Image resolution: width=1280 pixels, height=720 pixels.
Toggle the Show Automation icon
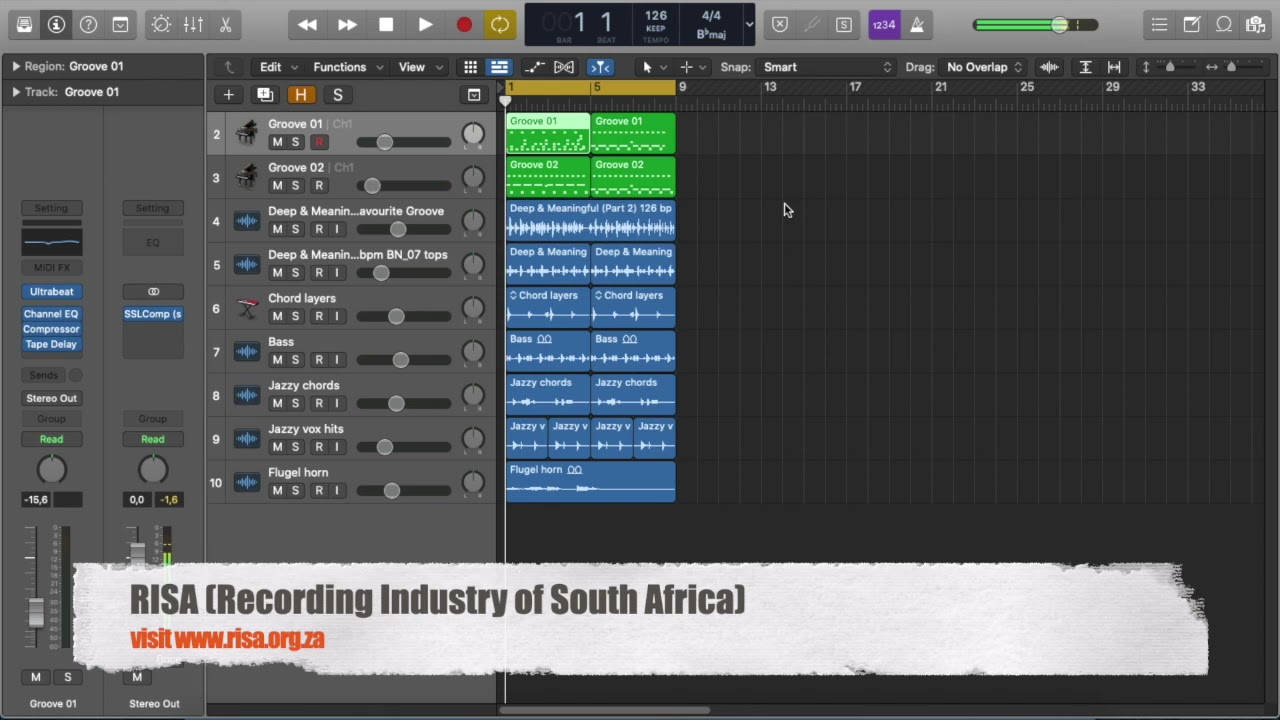(535, 67)
